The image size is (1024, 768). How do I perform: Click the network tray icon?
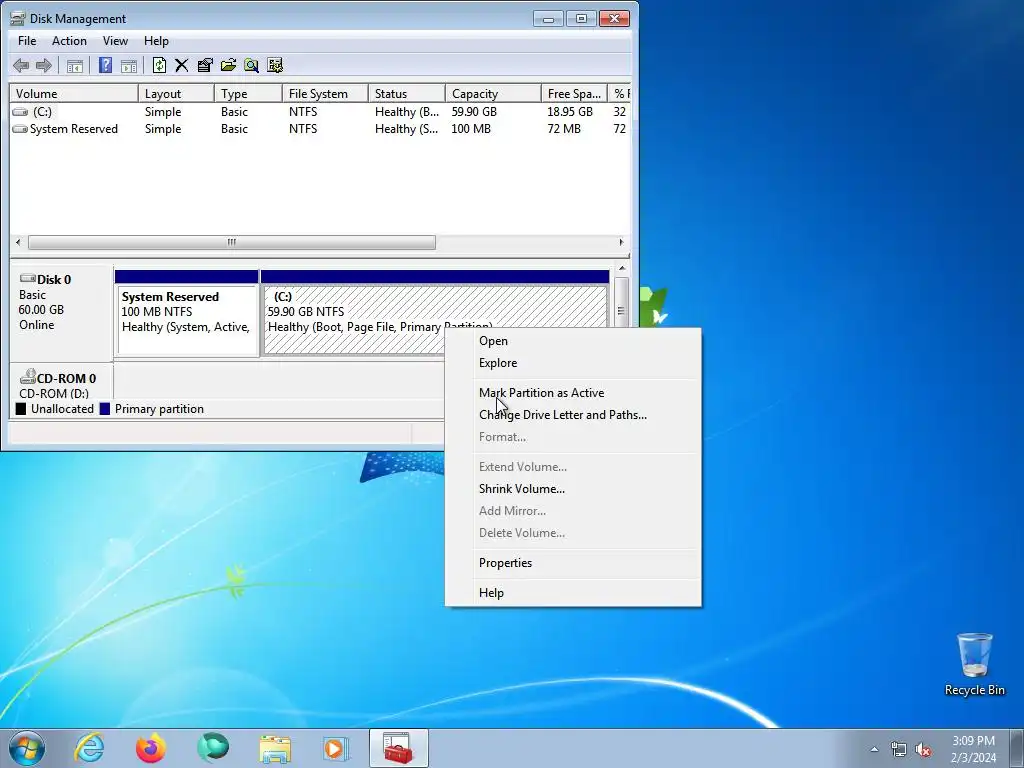899,749
